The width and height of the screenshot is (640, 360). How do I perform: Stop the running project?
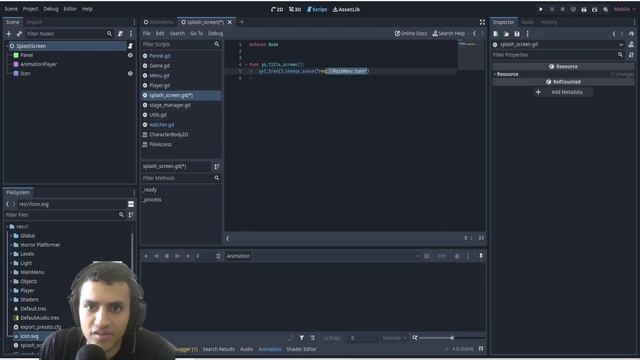(562, 9)
